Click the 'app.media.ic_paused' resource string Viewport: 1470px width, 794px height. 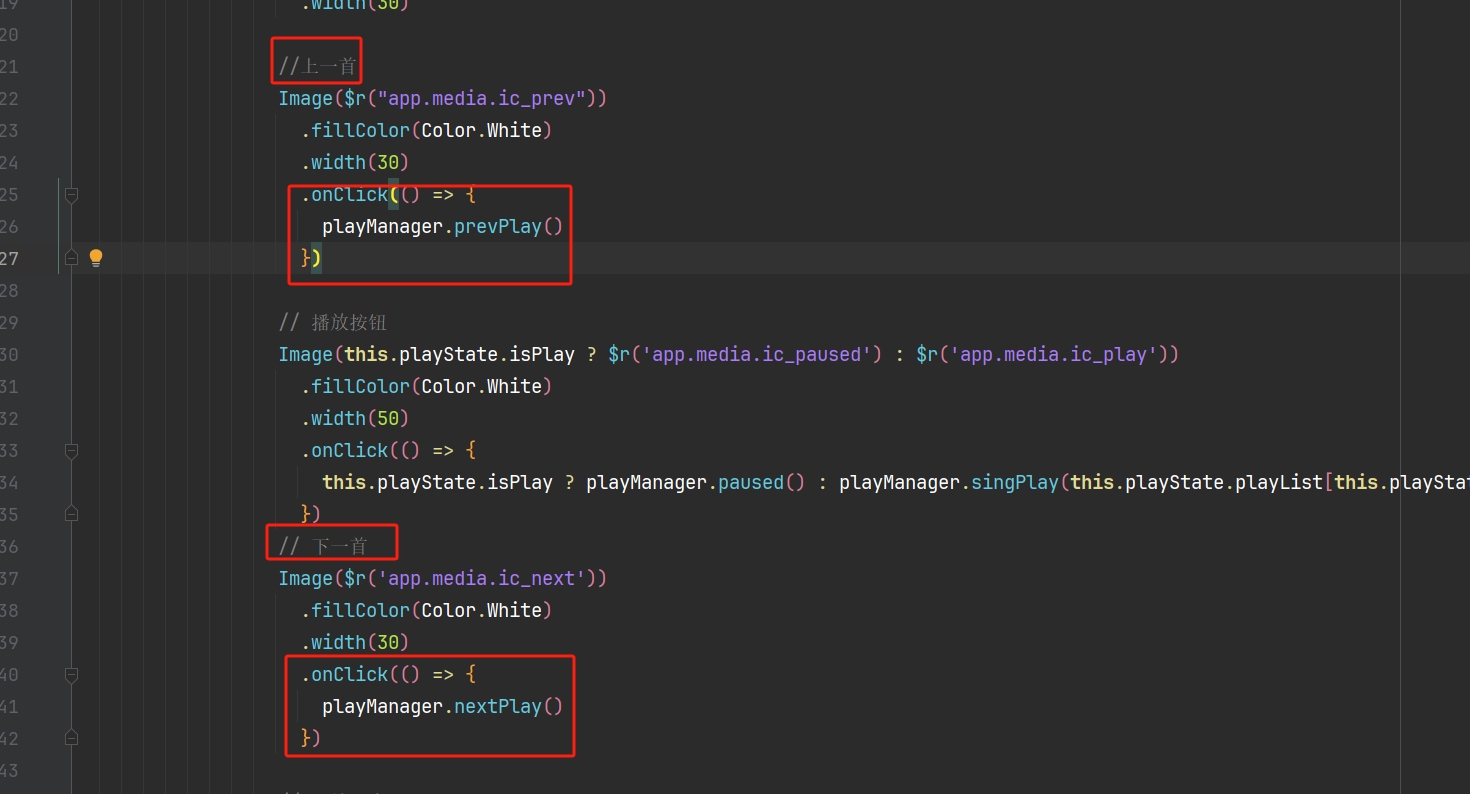click(x=762, y=355)
